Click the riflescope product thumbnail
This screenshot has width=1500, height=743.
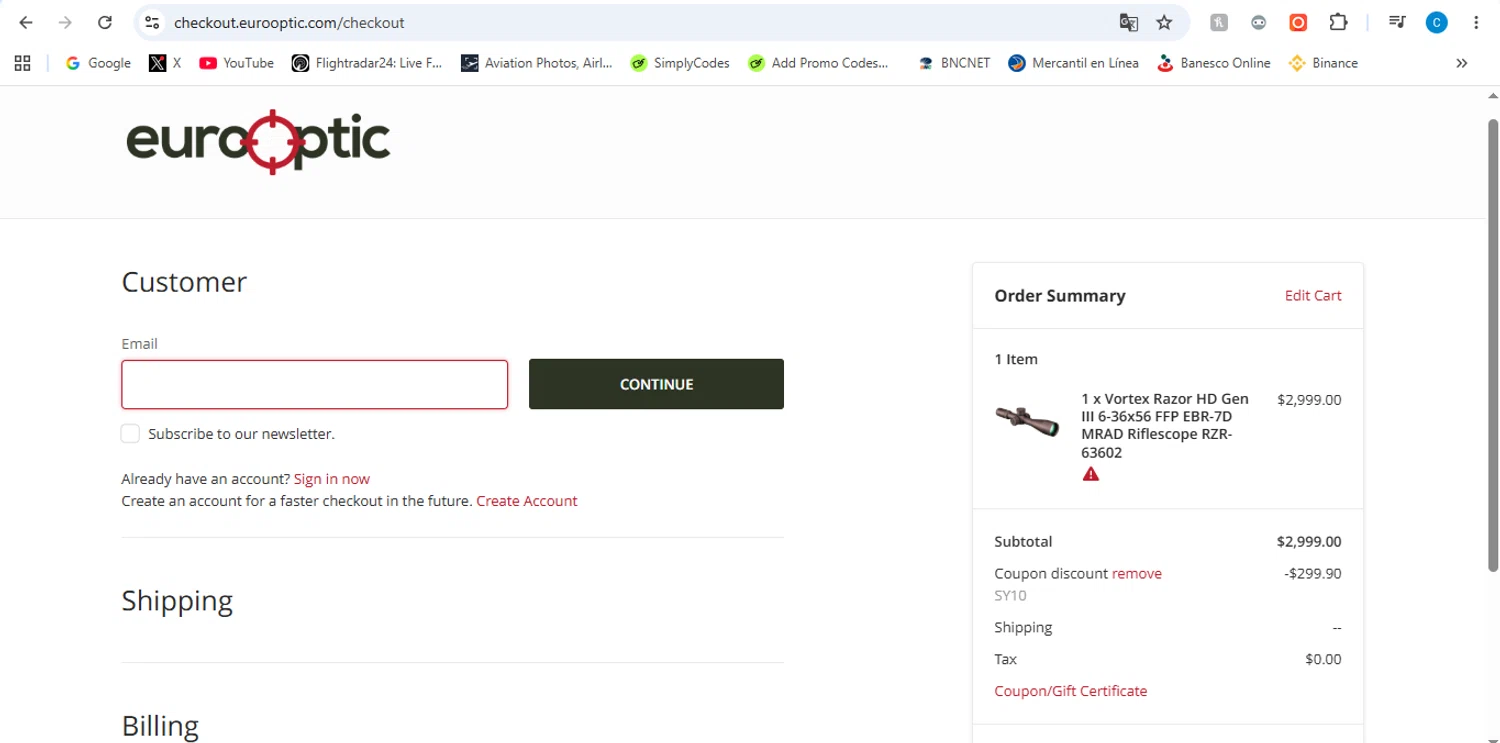point(1027,420)
